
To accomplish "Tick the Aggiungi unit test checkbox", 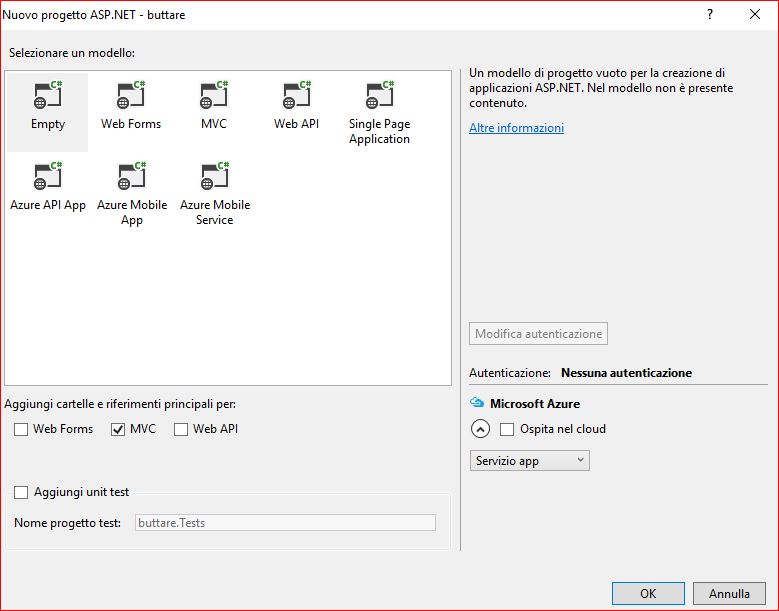I will coord(21,492).
